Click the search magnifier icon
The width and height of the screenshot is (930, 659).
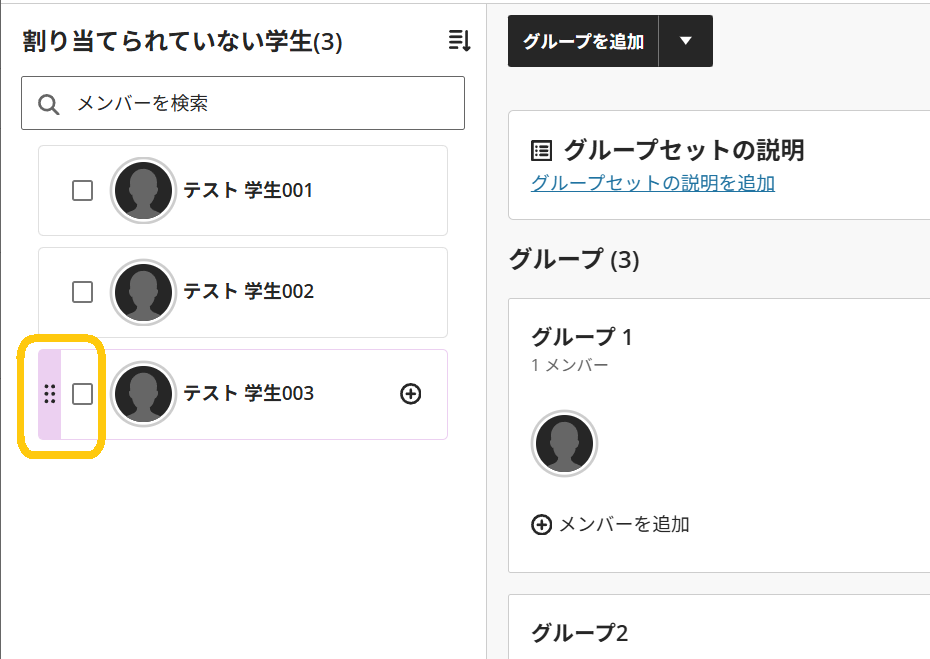(x=48, y=104)
